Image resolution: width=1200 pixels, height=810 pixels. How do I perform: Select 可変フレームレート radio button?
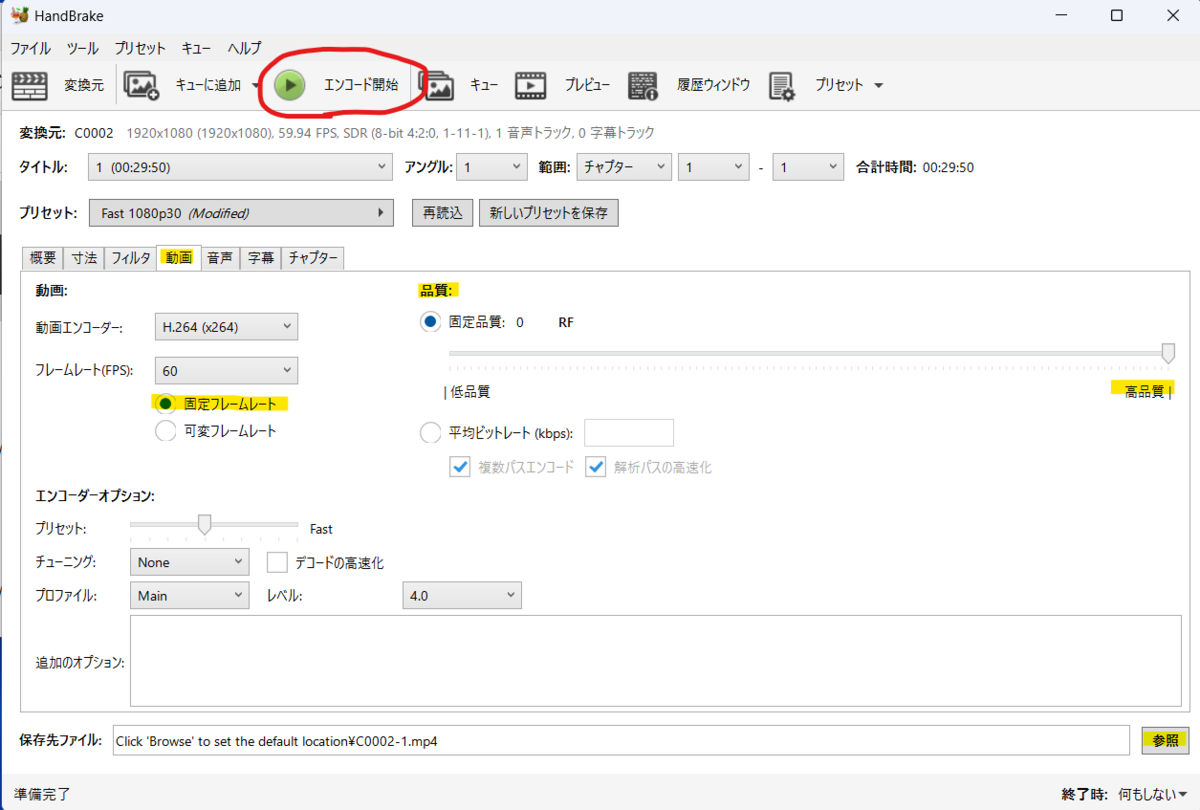tap(166, 431)
